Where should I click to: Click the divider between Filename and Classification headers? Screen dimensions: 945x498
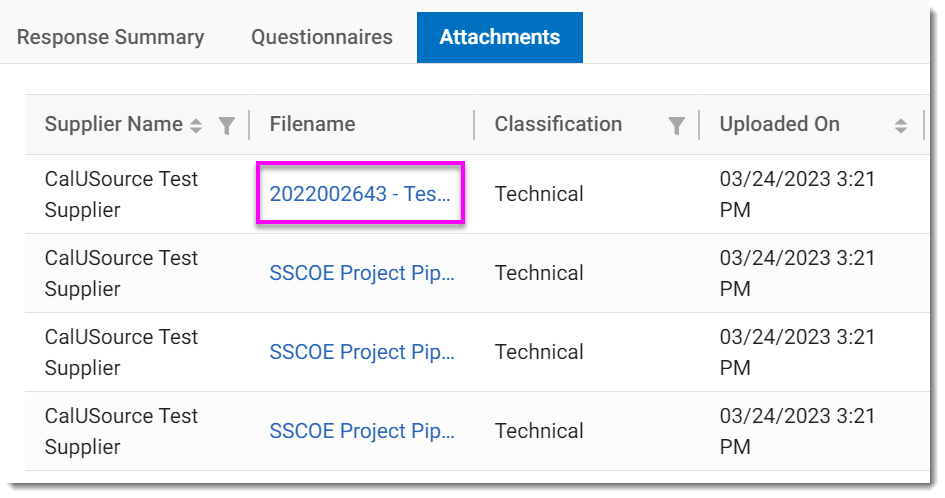(x=474, y=125)
